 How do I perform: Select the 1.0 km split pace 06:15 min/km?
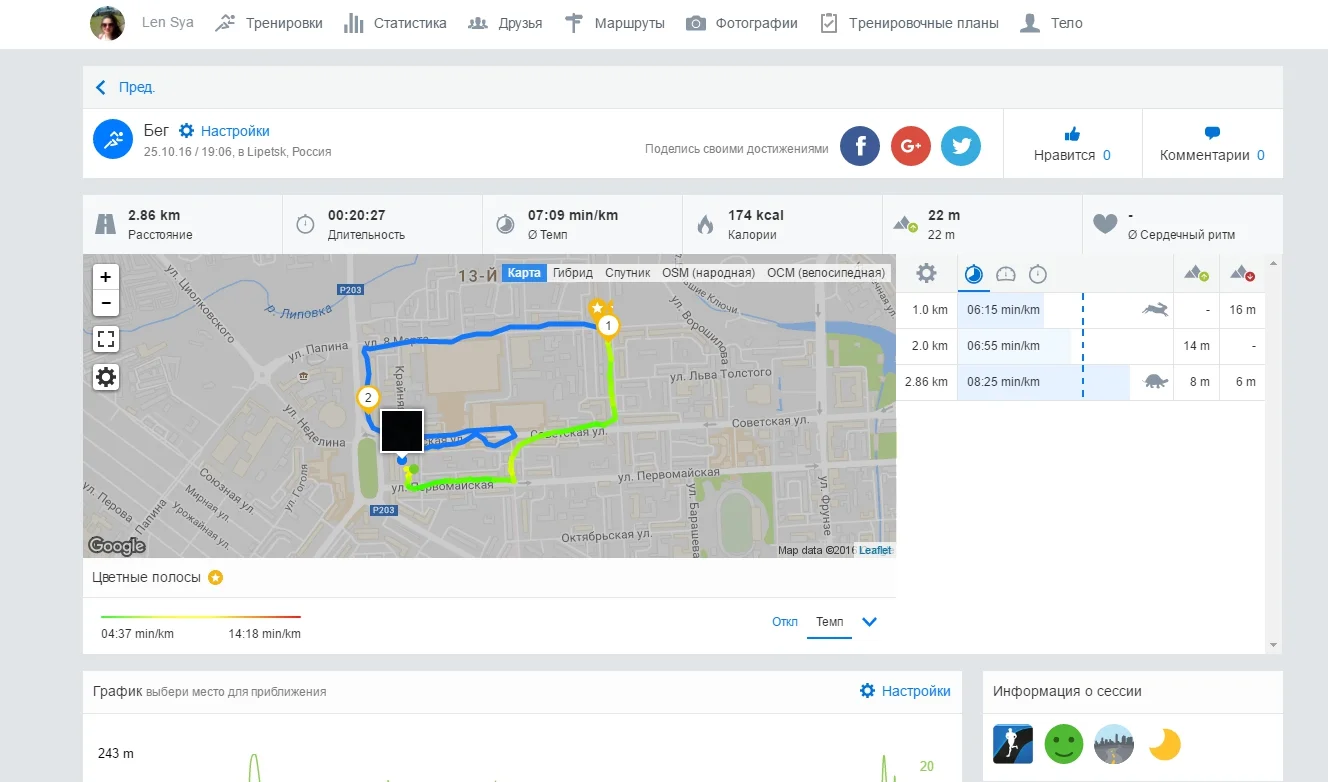[x=1003, y=310]
